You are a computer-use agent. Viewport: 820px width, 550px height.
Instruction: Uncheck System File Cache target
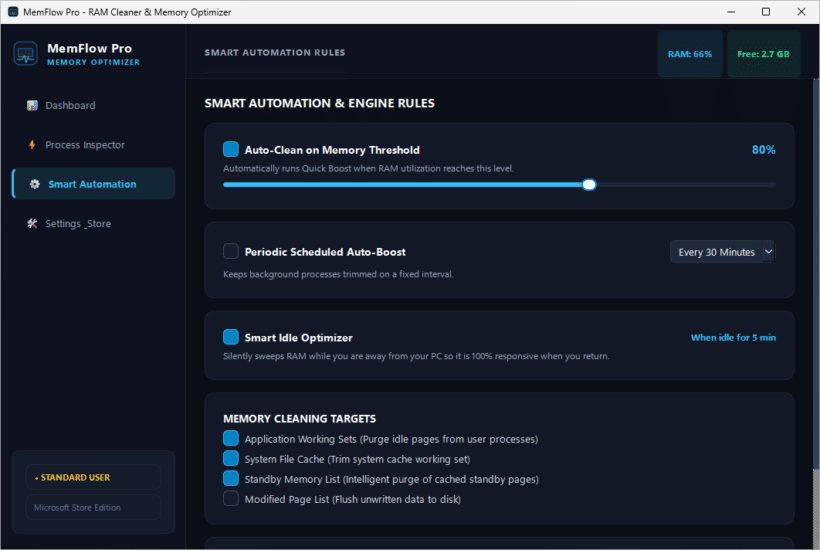coord(231,459)
